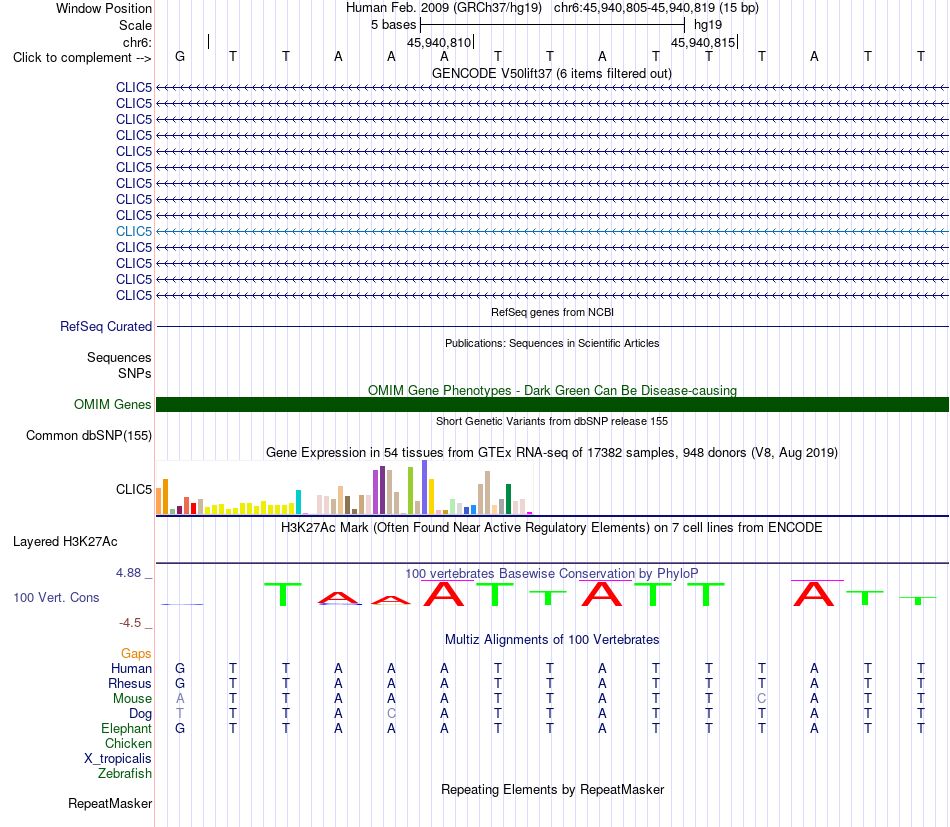The width and height of the screenshot is (950, 827).
Task: Click Multiz Alignments of 100 Vertebrates title
Action: click(552, 639)
